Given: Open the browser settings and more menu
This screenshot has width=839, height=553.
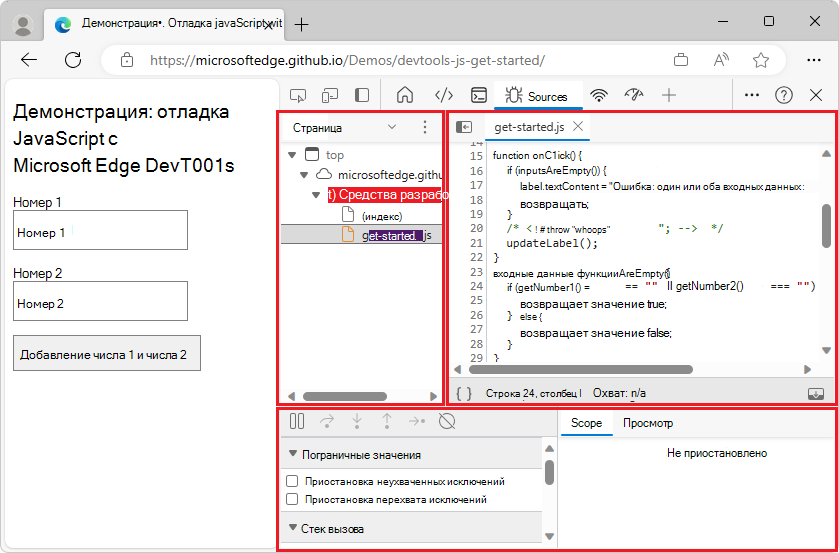Looking at the screenshot, I should click(813, 60).
